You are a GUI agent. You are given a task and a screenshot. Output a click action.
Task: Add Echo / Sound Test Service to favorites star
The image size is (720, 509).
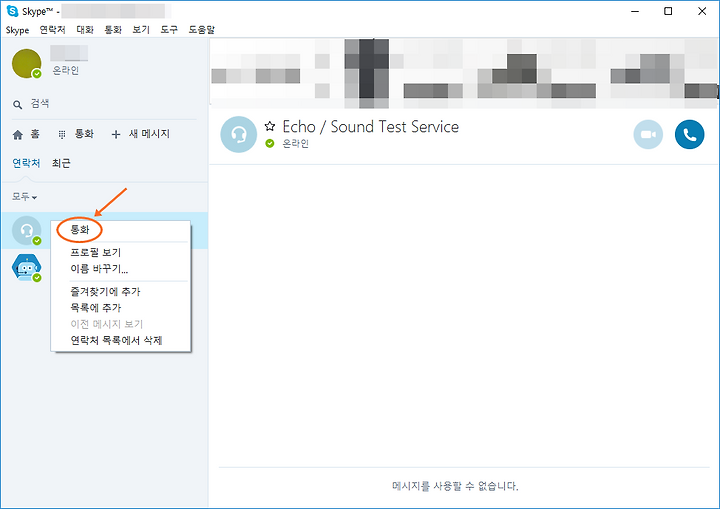point(270,126)
